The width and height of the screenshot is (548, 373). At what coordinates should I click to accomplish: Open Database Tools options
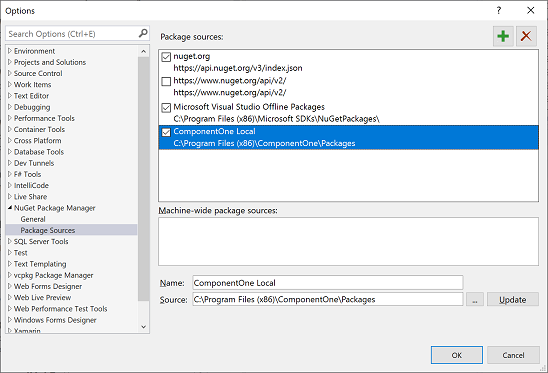pos(39,152)
